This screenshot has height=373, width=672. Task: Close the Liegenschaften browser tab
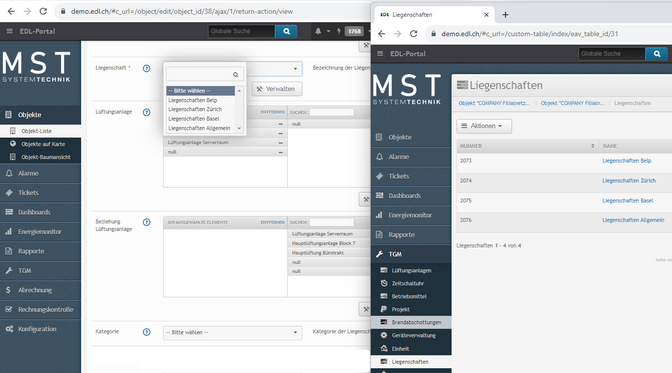click(x=486, y=15)
